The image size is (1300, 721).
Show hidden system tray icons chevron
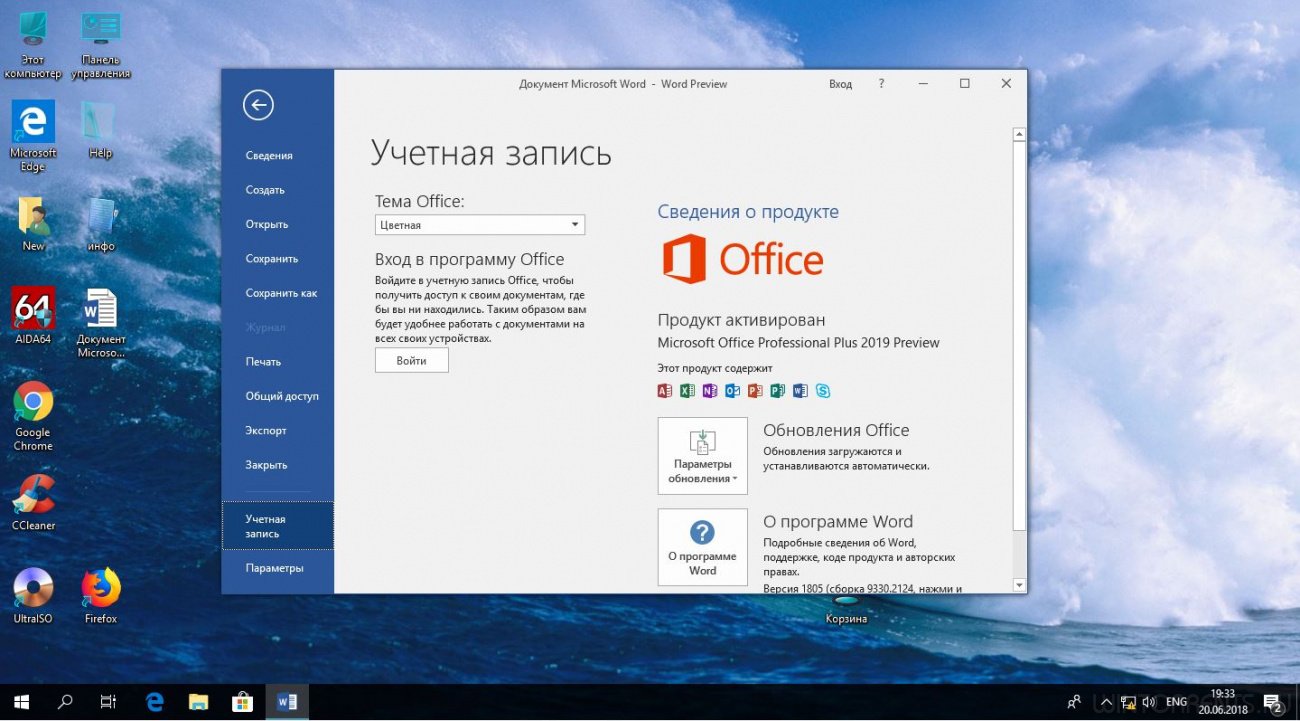[x=1108, y=702]
